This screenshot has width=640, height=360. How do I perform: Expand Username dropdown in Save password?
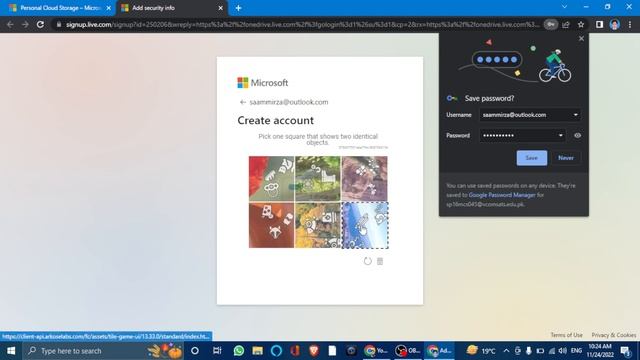tap(576, 115)
